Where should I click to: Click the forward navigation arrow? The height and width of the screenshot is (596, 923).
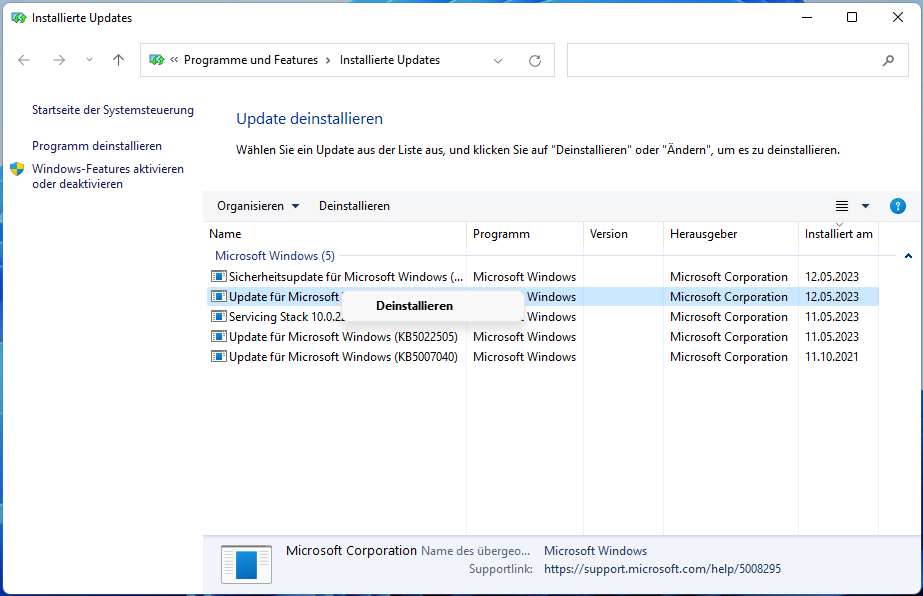[59, 60]
